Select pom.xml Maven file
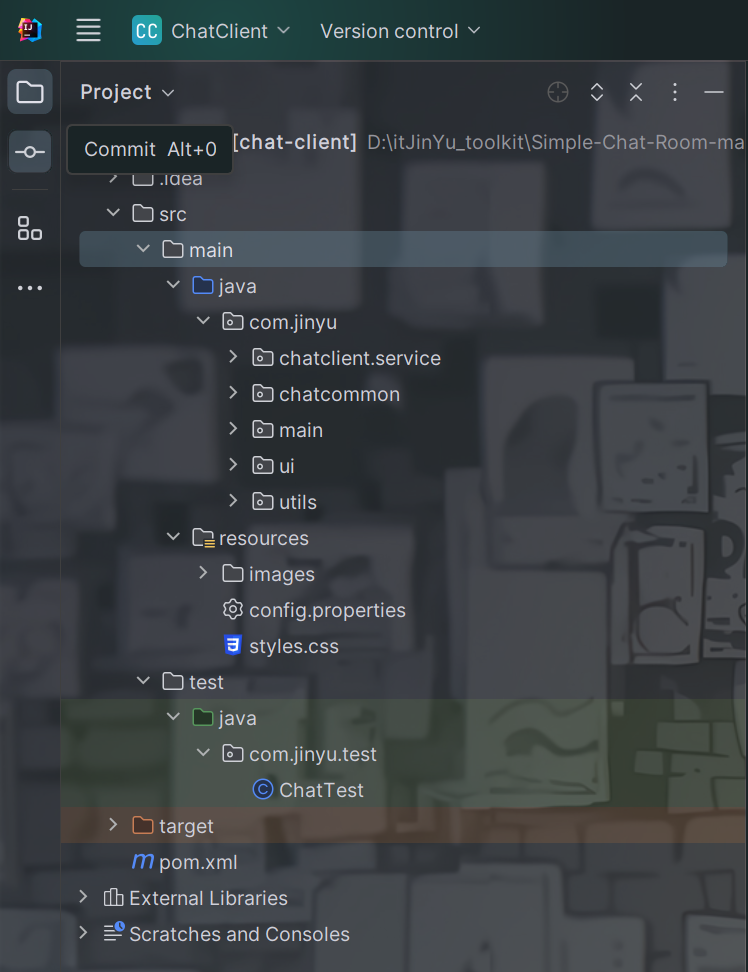Viewport: 748px width, 972px height. tap(197, 862)
